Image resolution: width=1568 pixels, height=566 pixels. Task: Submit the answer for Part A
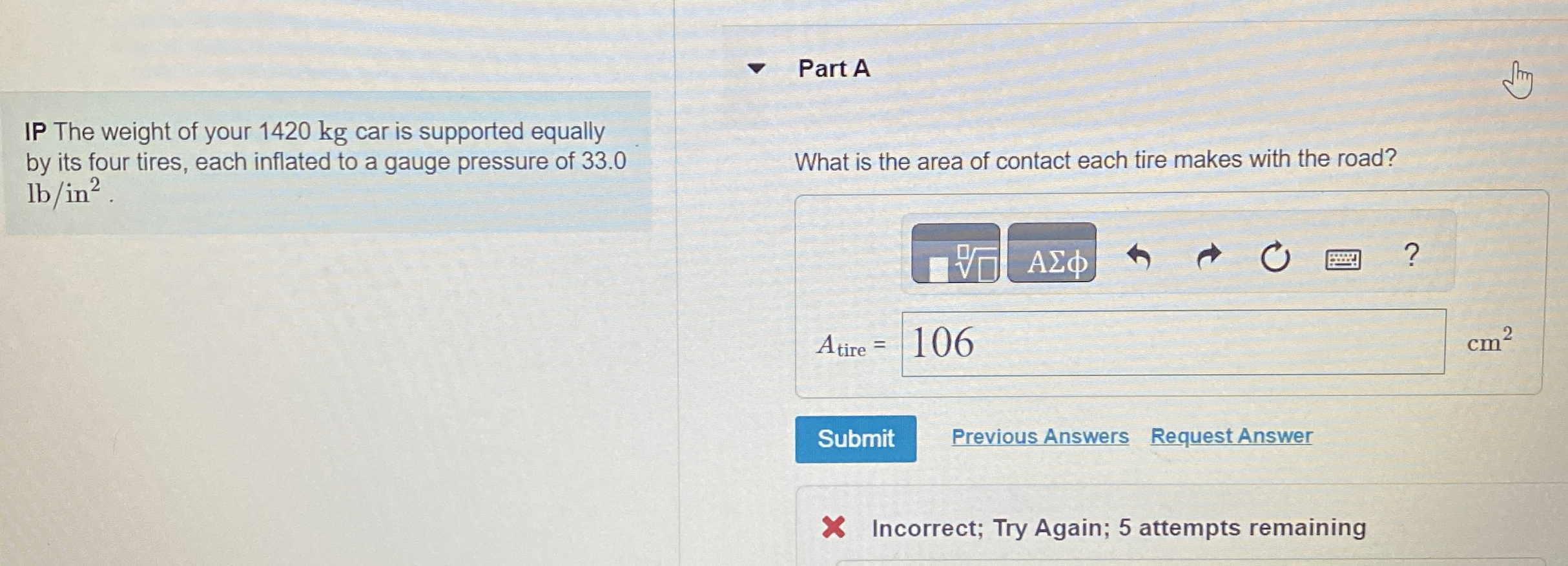coord(856,439)
